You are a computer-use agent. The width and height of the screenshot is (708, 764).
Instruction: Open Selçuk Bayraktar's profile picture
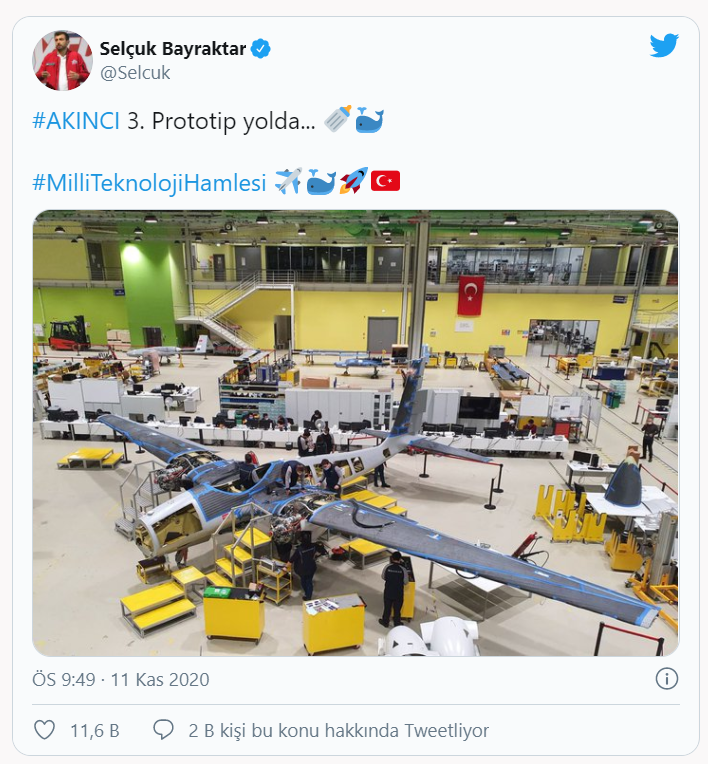[62, 60]
